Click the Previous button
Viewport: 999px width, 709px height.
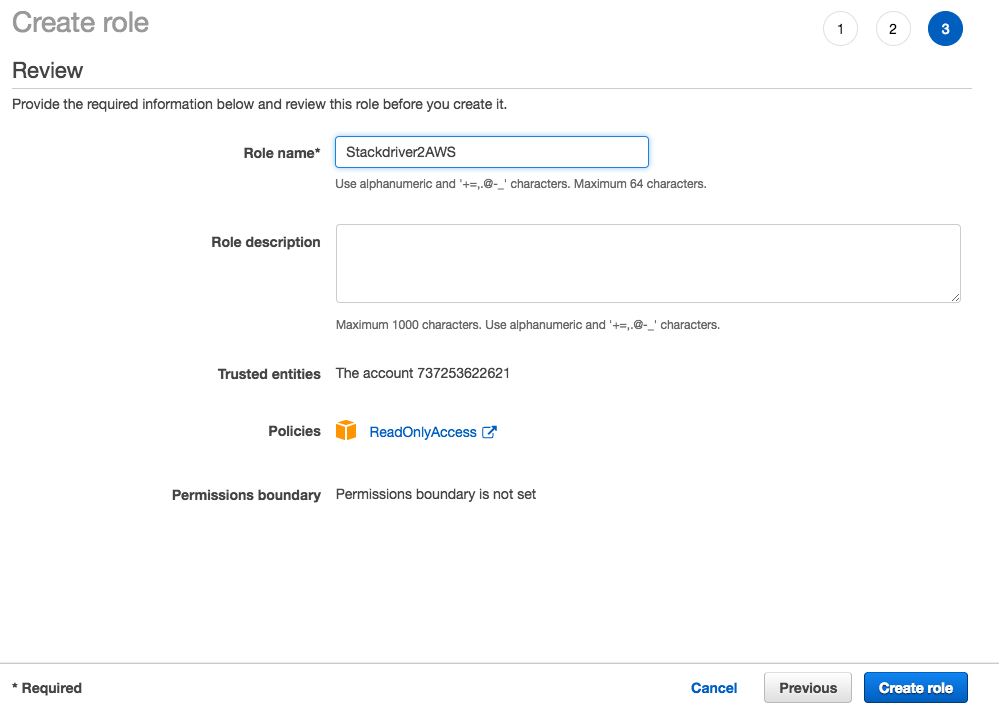point(807,688)
